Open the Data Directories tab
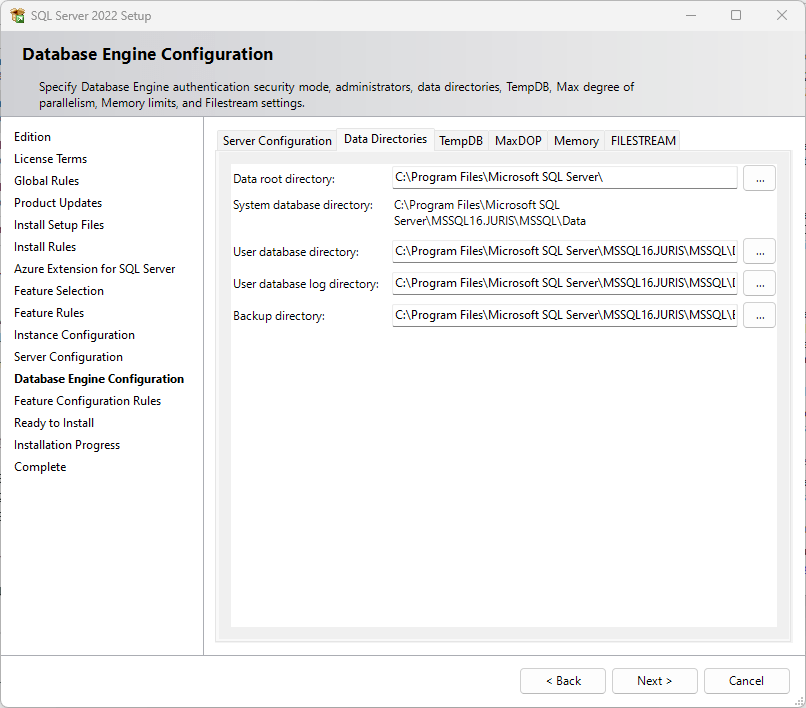This screenshot has width=806, height=708. coord(385,140)
